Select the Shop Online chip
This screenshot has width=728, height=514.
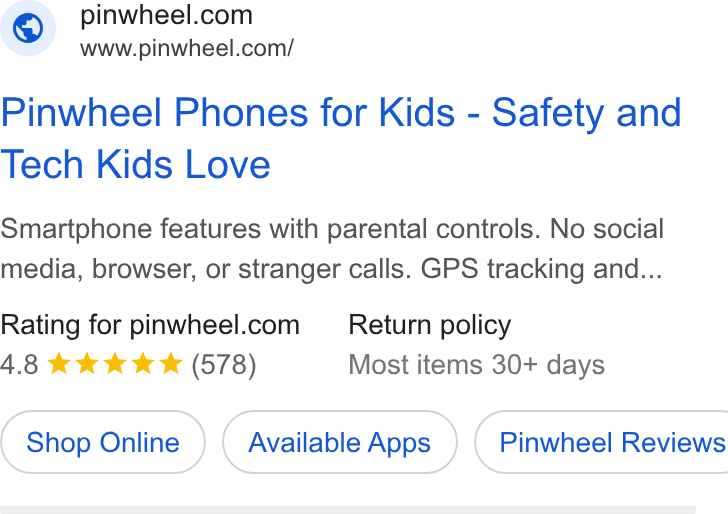pos(103,442)
